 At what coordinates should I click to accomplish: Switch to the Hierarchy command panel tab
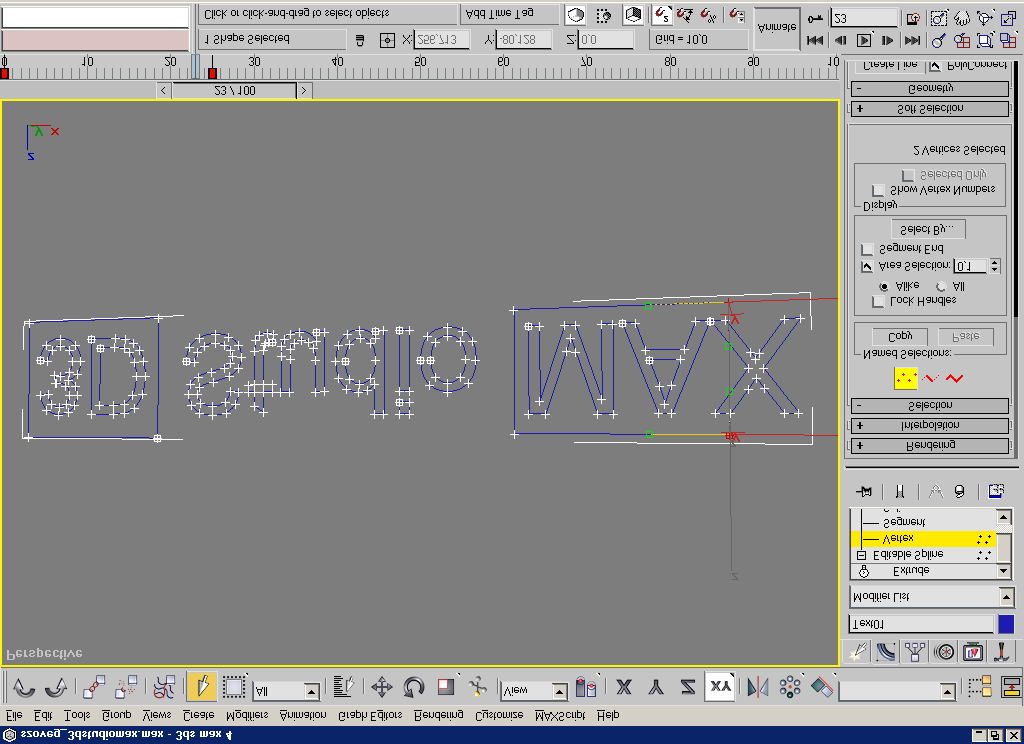915,651
